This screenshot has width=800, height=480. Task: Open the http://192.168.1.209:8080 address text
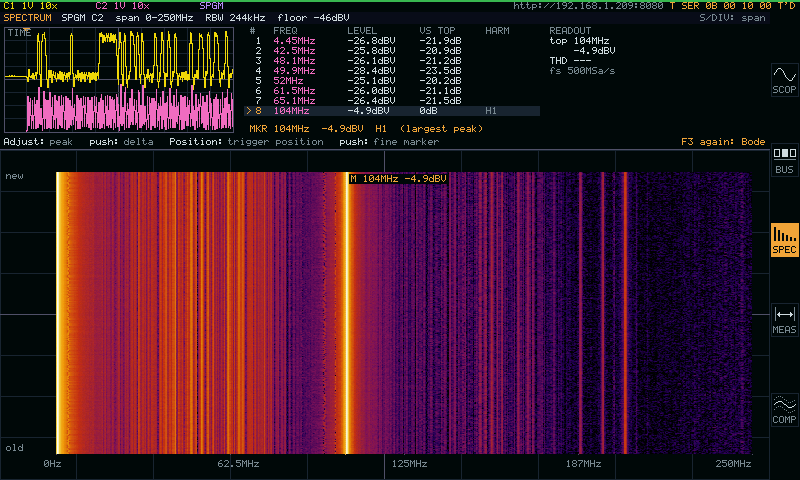click(588, 6)
